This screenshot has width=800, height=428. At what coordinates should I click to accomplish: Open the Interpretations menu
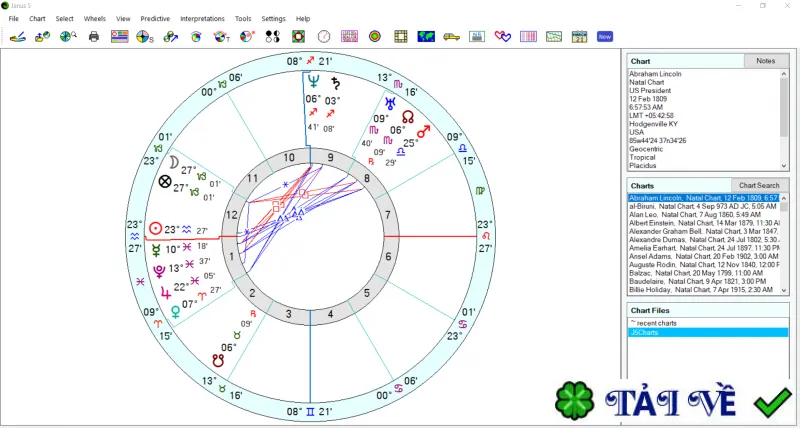coord(202,19)
